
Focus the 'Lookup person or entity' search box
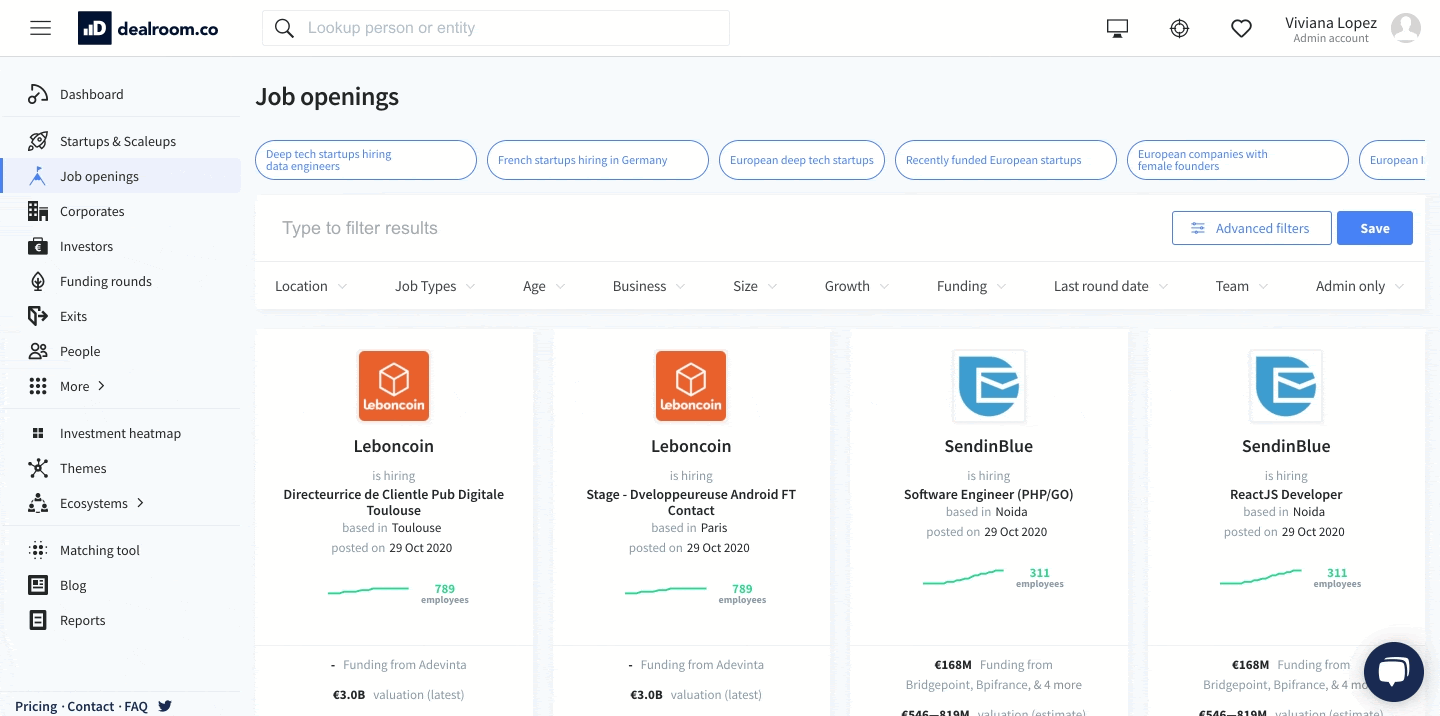pos(496,28)
